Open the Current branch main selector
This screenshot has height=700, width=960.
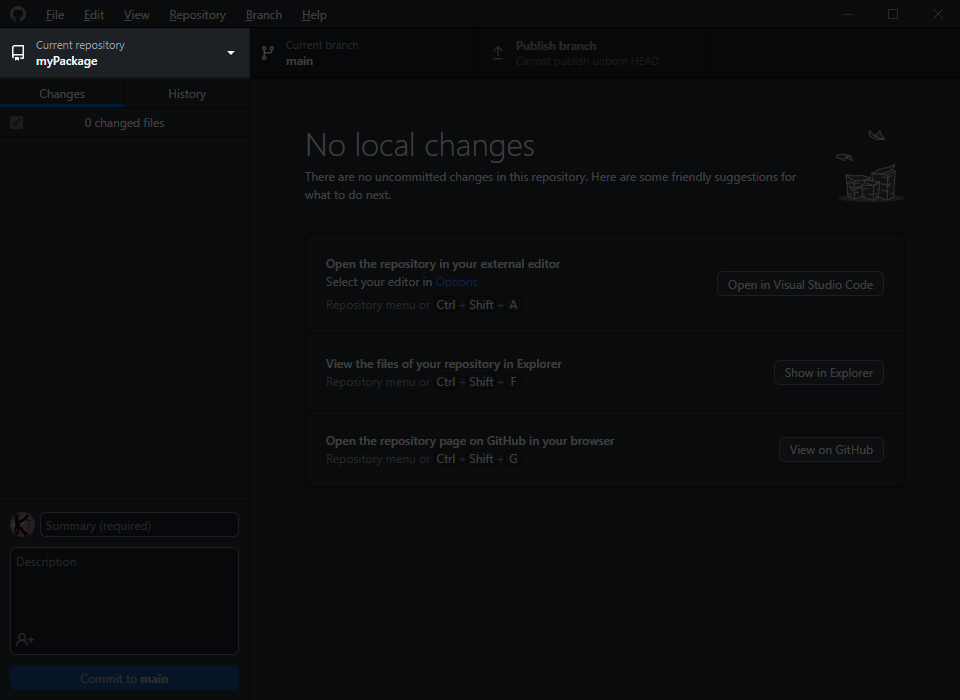click(x=365, y=53)
